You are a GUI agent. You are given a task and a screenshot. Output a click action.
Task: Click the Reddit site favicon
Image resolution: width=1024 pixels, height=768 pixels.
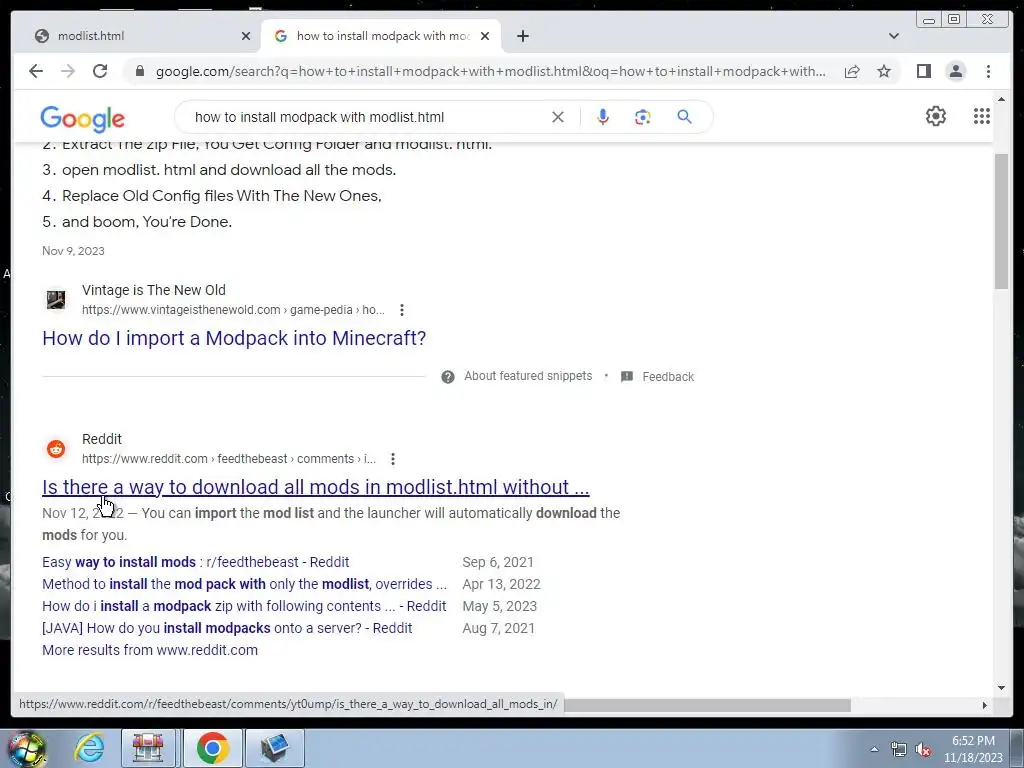tap(56, 449)
